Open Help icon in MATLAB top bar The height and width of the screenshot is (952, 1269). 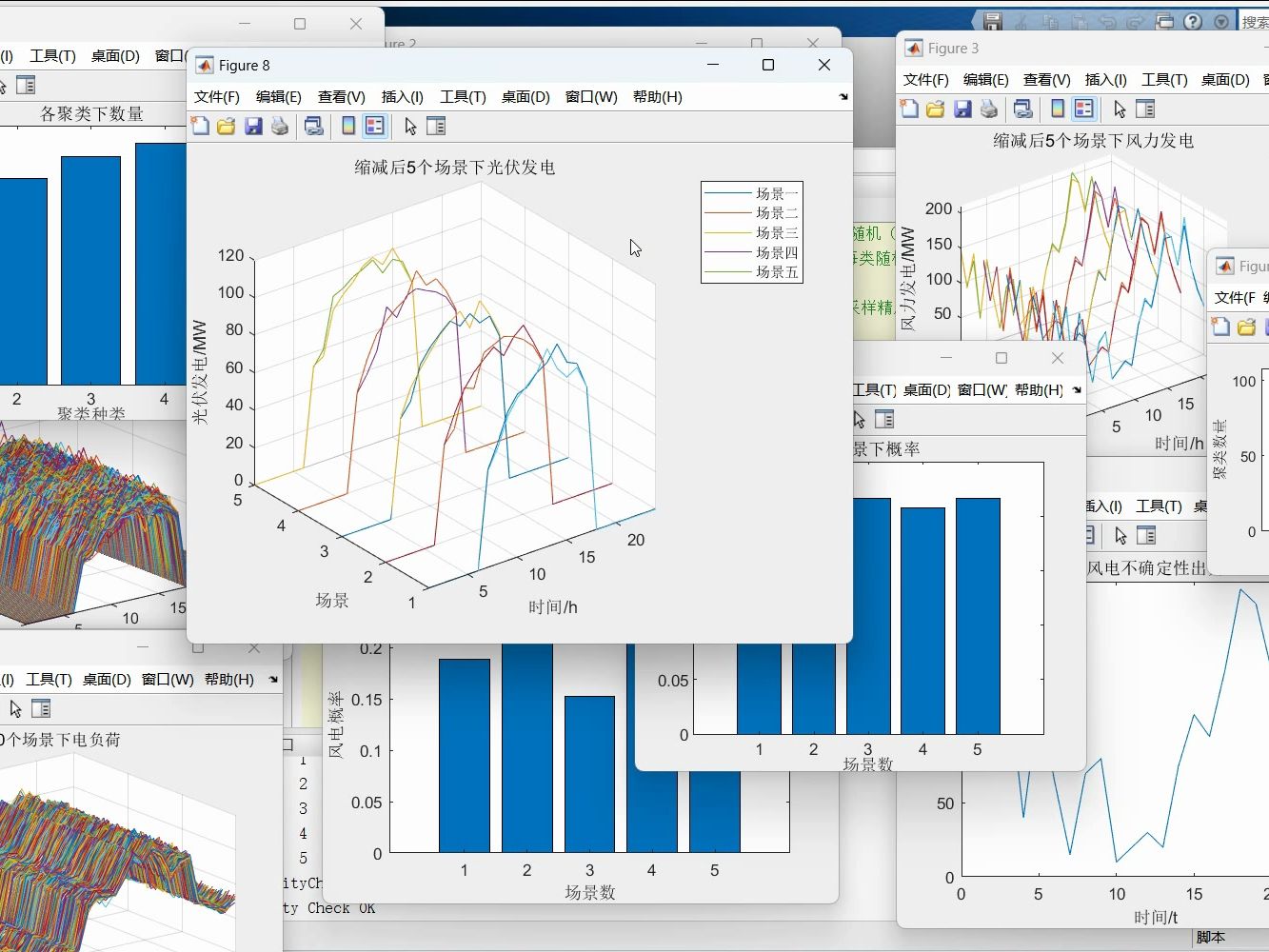pyautogui.click(x=1193, y=21)
